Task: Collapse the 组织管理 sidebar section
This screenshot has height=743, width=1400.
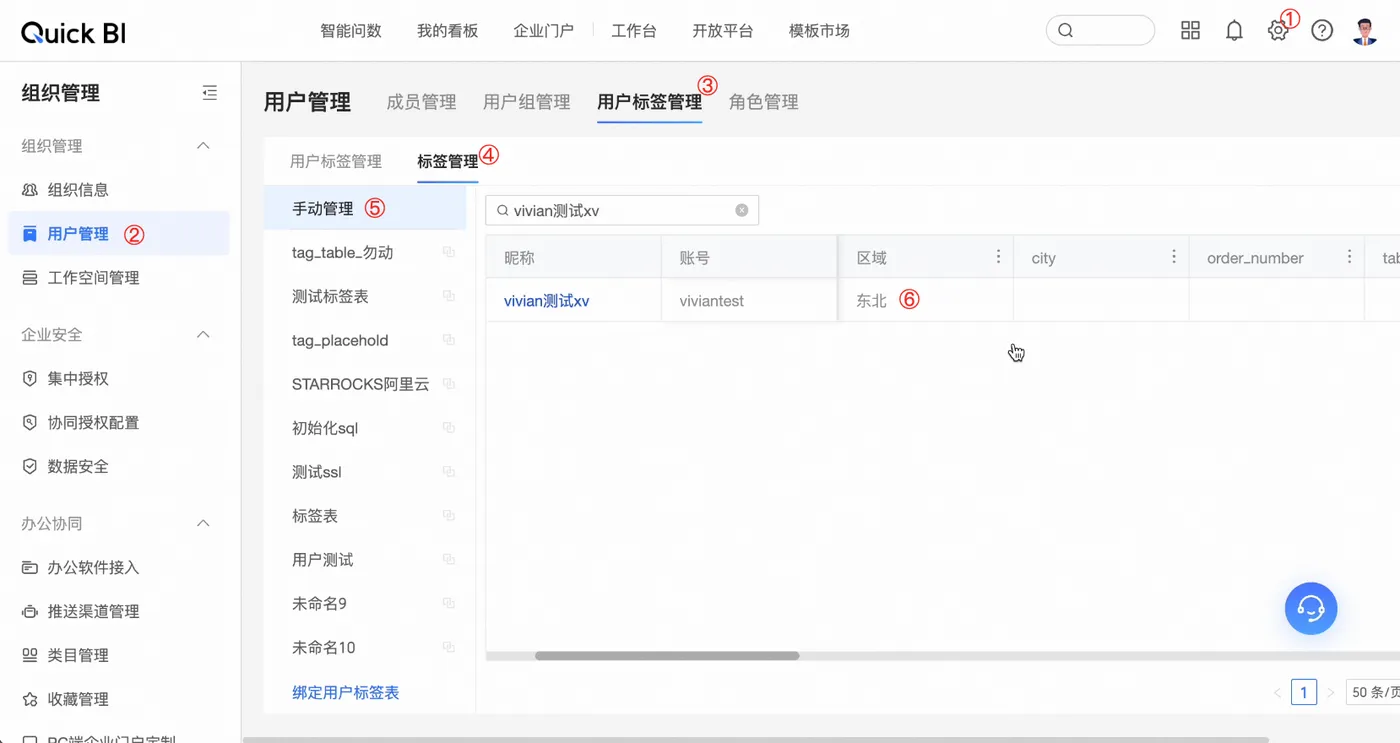Action: pos(203,146)
